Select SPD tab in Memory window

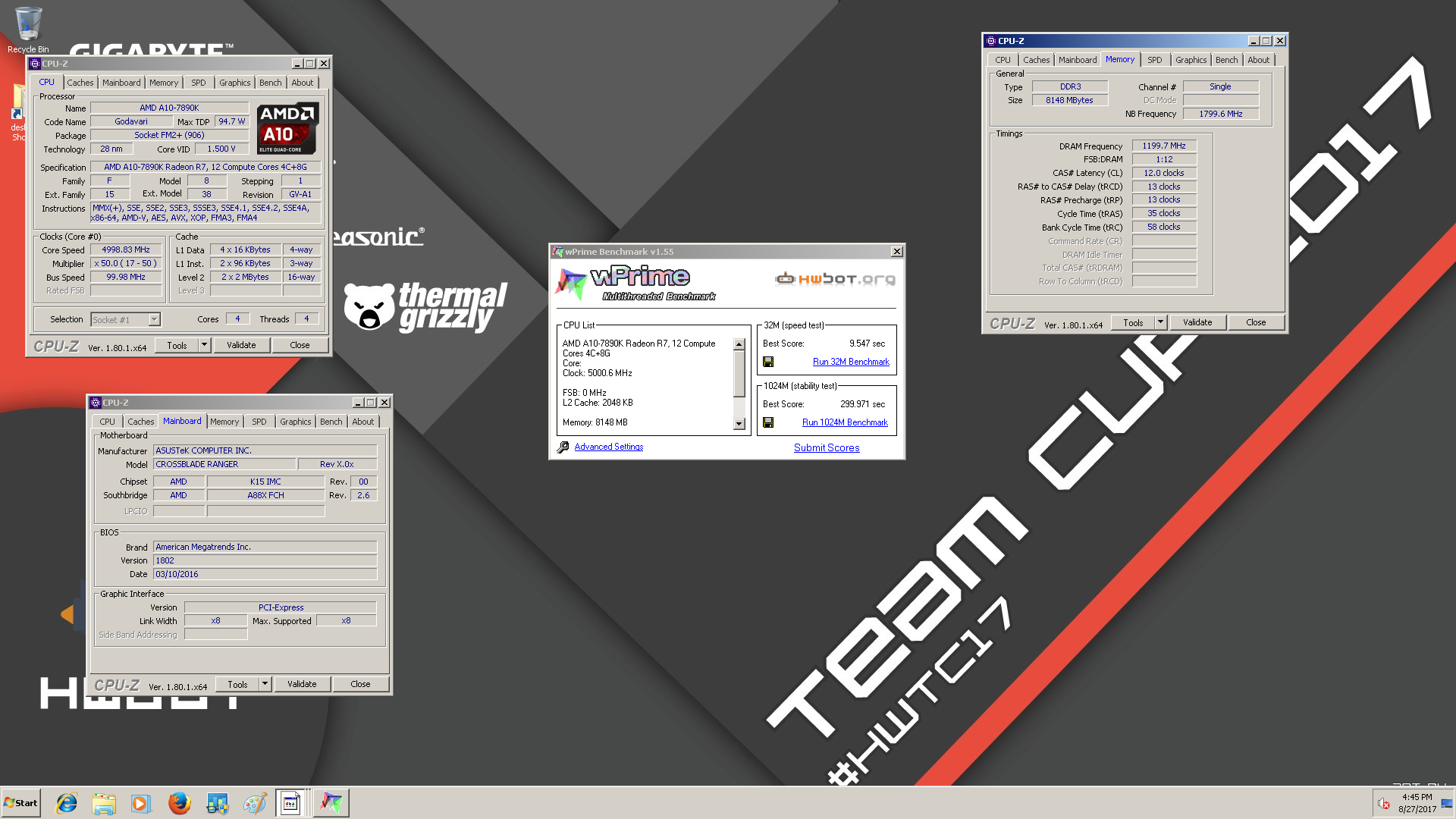click(x=1155, y=60)
